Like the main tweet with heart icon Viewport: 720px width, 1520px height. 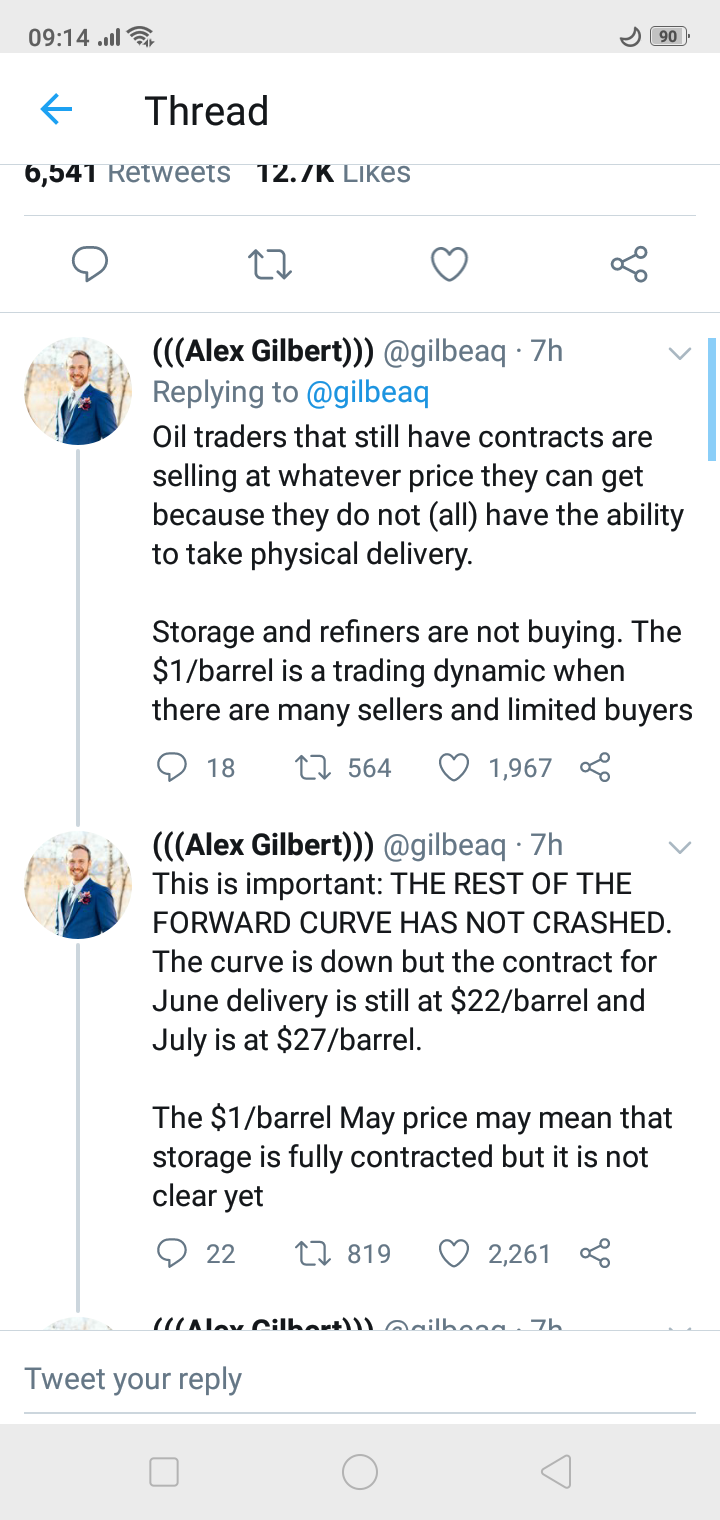point(449,264)
